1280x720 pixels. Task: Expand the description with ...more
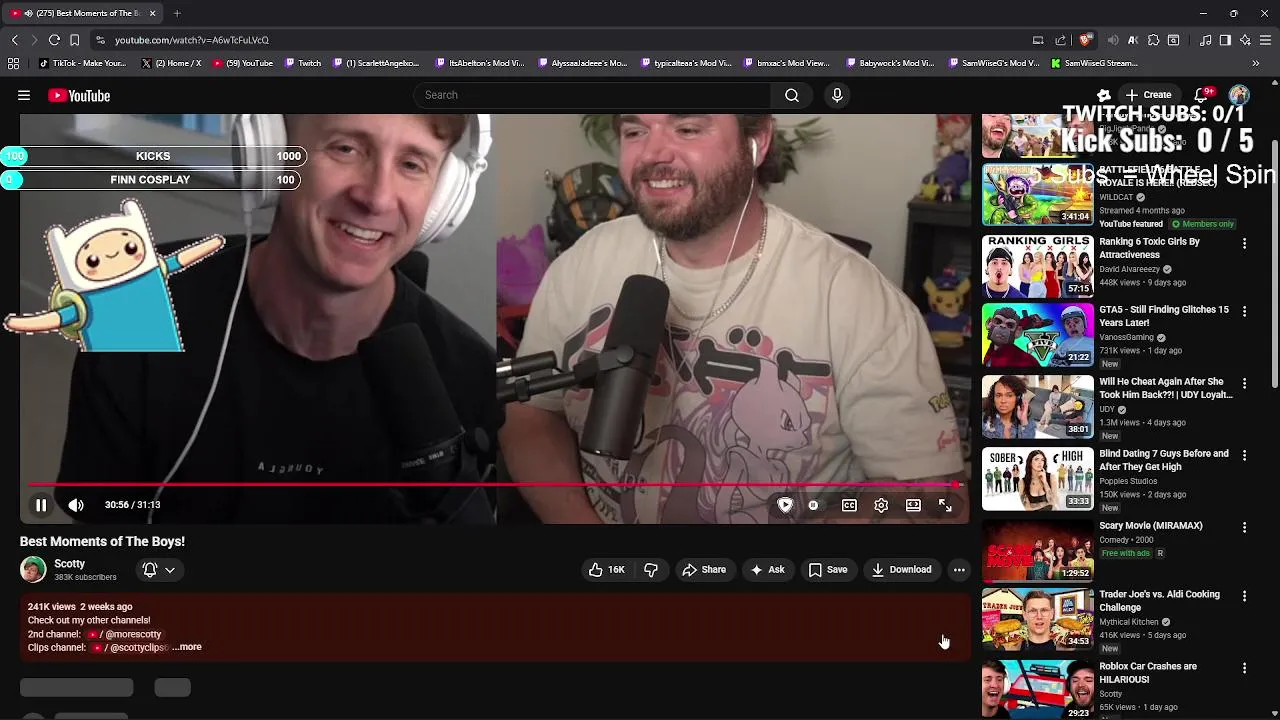187,647
